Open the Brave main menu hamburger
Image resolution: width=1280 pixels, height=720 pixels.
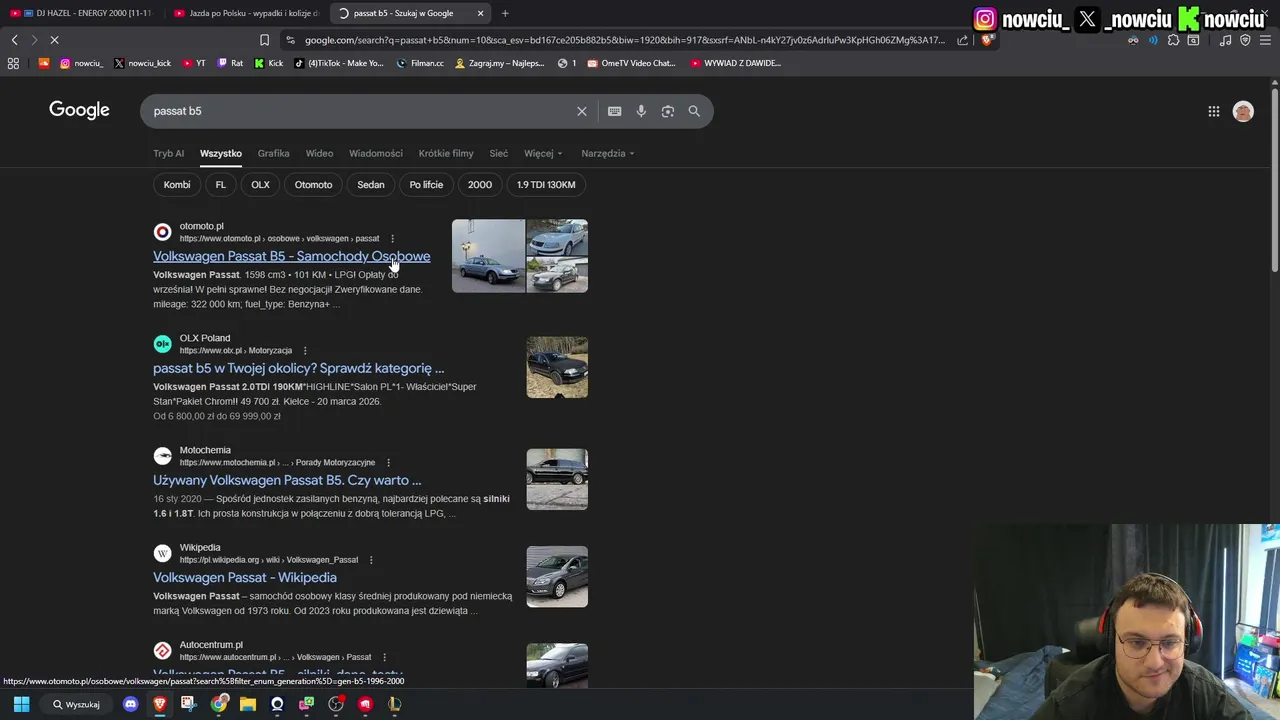pos(1265,40)
